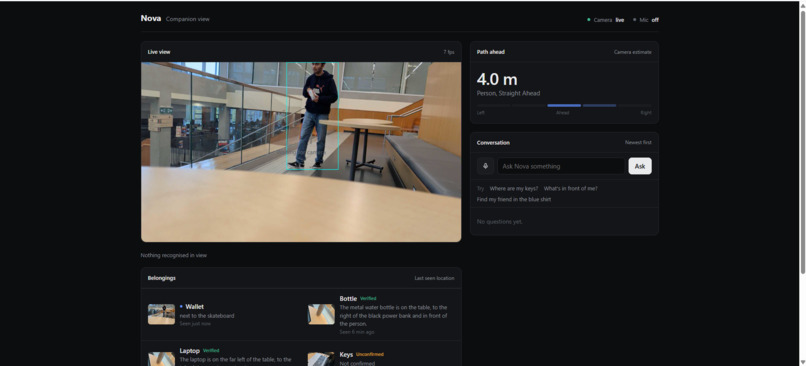The width and height of the screenshot is (806, 366).
Task: Click the Keys belonging name
Action: pyautogui.click(x=346, y=355)
